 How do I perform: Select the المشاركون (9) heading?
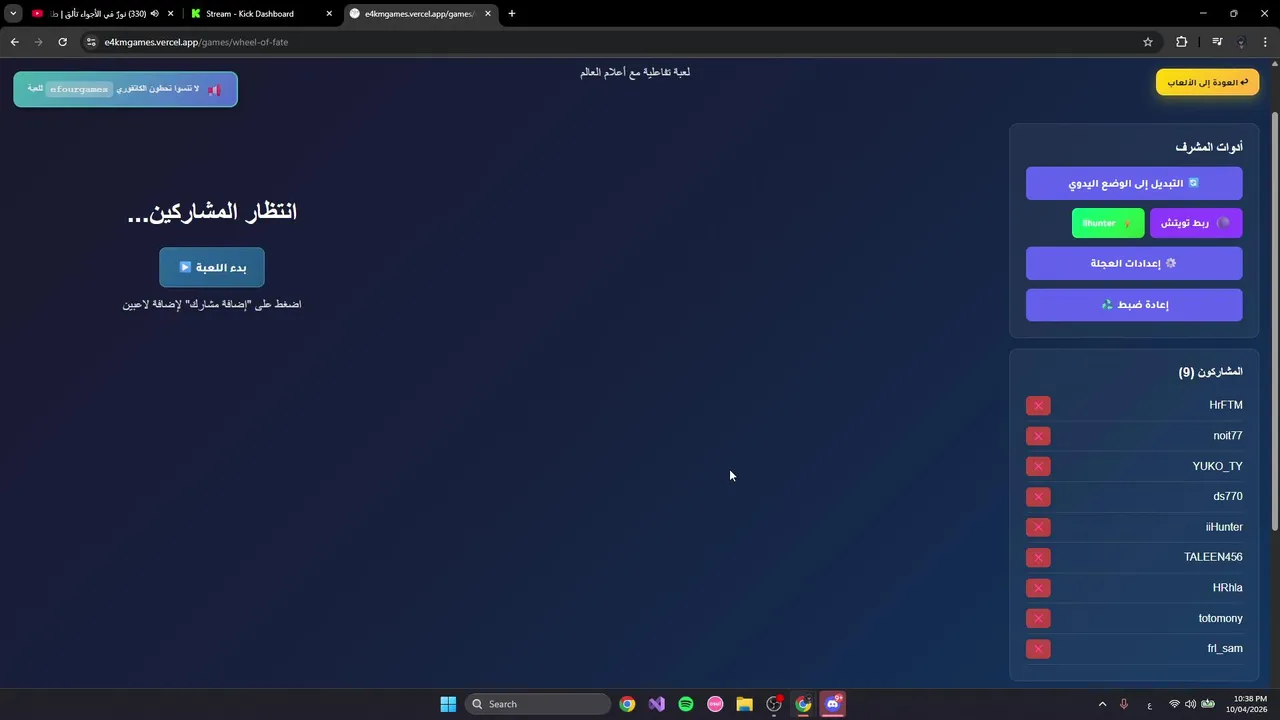[x=1210, y=372]
